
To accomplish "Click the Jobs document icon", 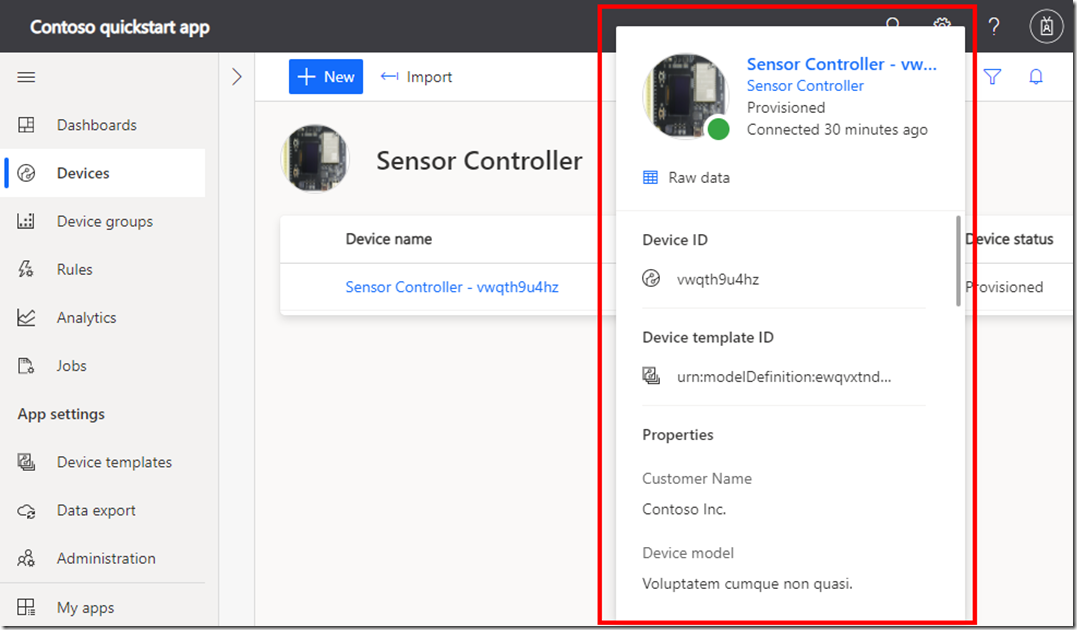I will [26, 365].
